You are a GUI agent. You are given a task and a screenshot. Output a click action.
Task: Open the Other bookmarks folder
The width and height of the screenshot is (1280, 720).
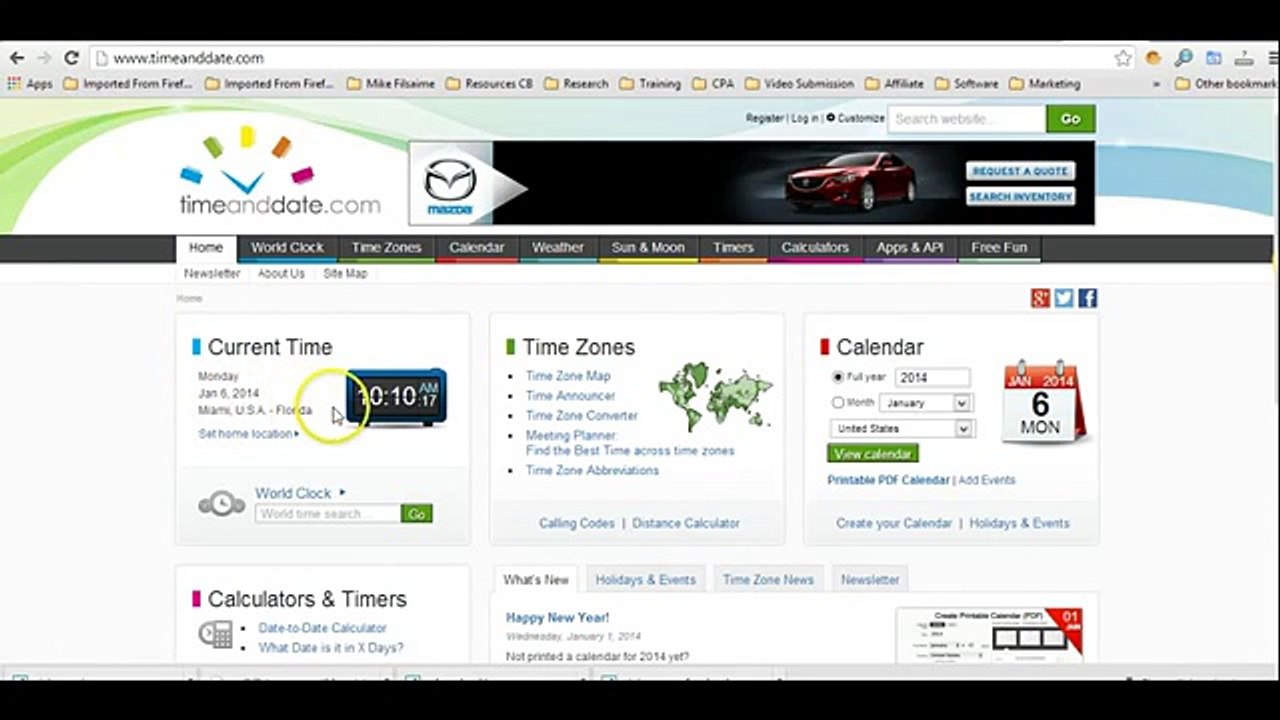click(x=1227, y=84)
